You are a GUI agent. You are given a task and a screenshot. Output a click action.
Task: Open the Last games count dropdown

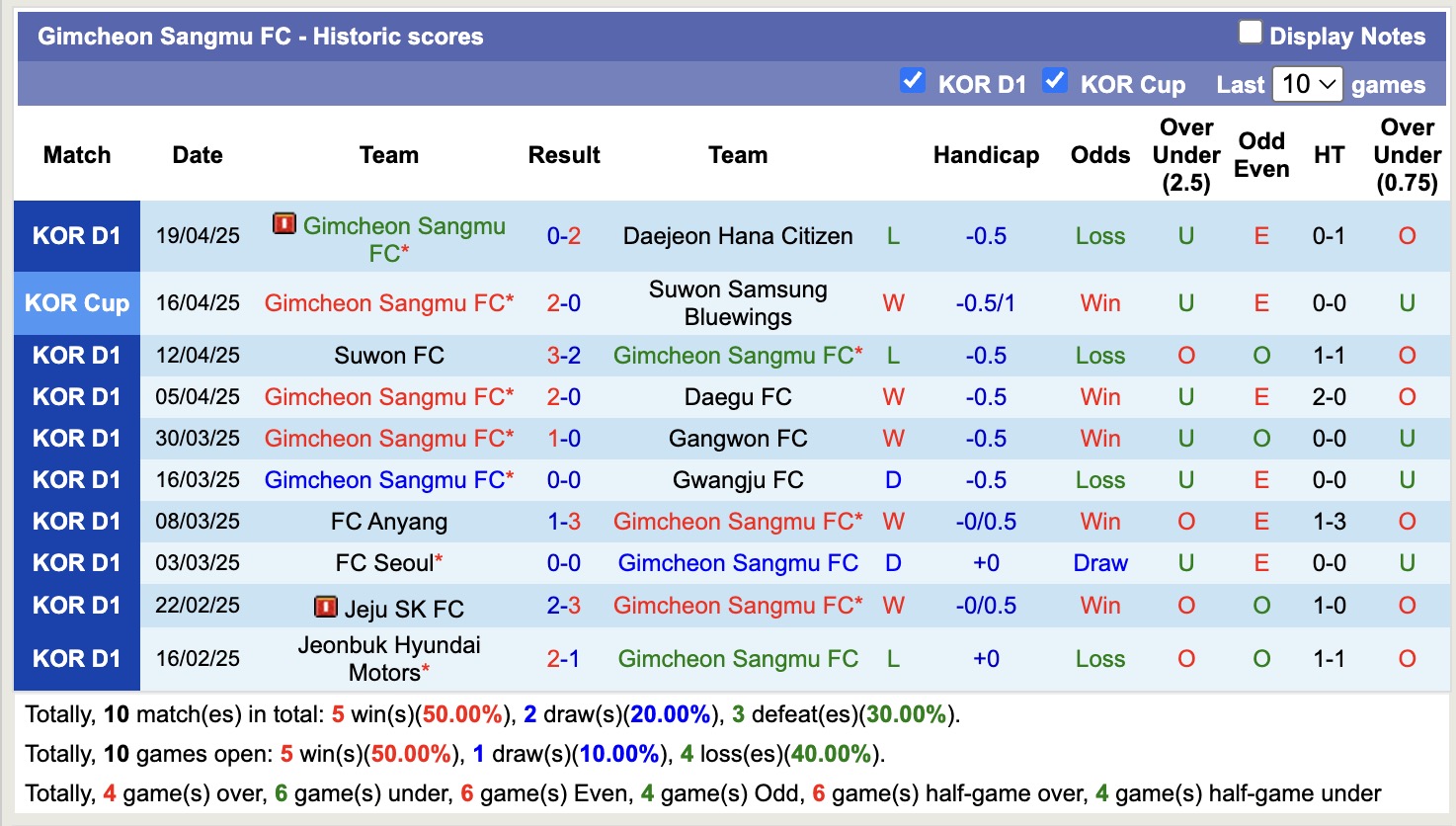1307,85
